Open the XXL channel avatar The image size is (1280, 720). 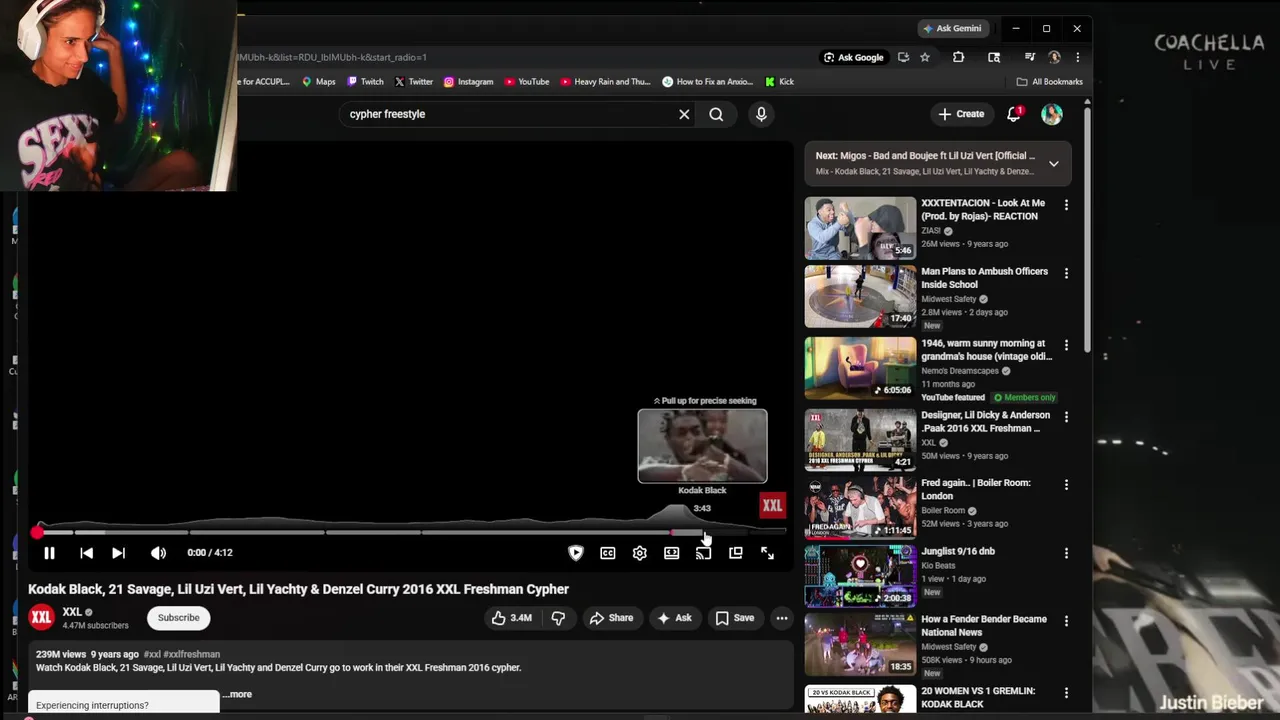[41, 617]
